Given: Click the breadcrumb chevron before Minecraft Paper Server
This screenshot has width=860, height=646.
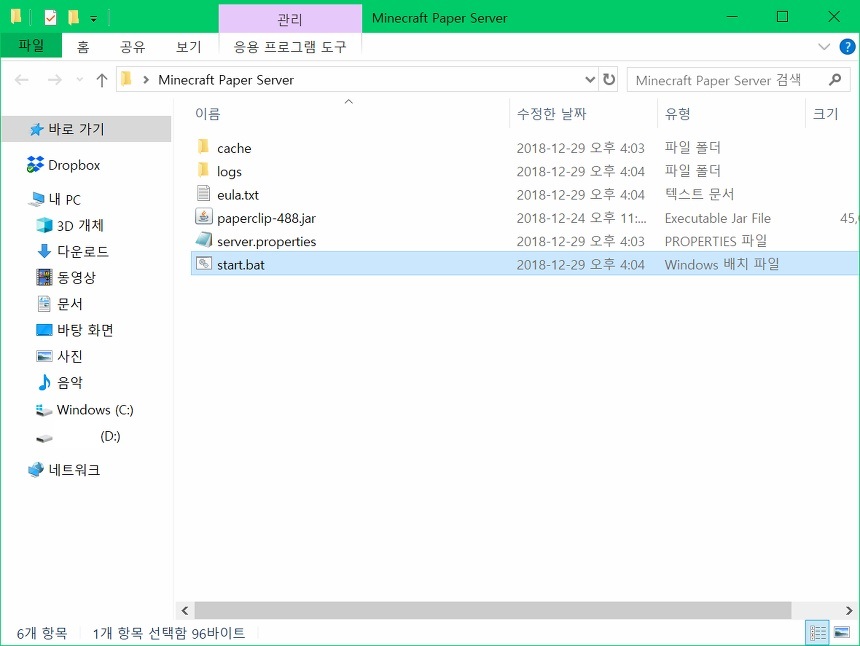Looking at the screenshot, I should tap(146, 80).
